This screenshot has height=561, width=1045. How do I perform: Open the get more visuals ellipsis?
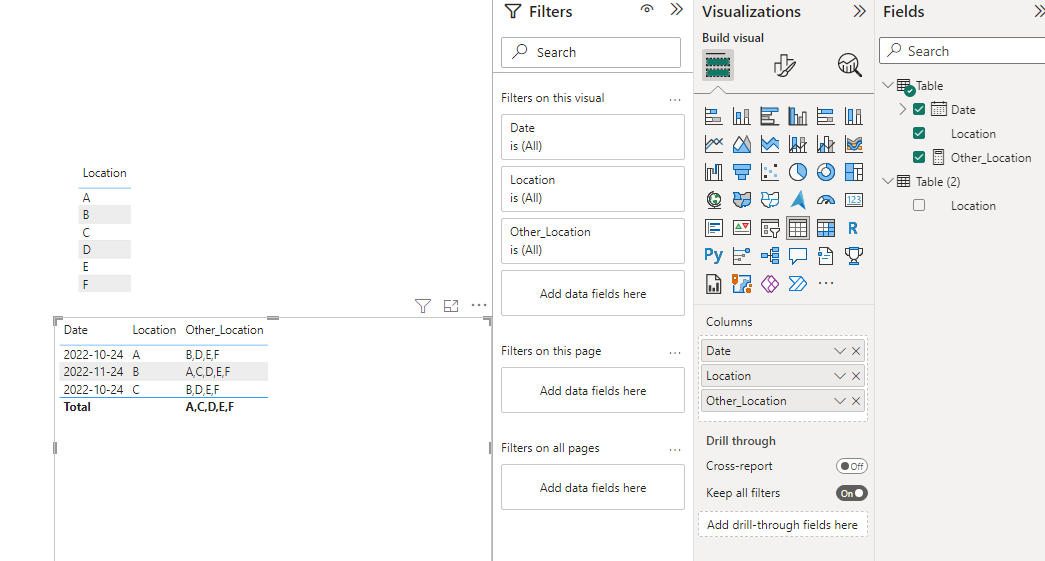825,284
